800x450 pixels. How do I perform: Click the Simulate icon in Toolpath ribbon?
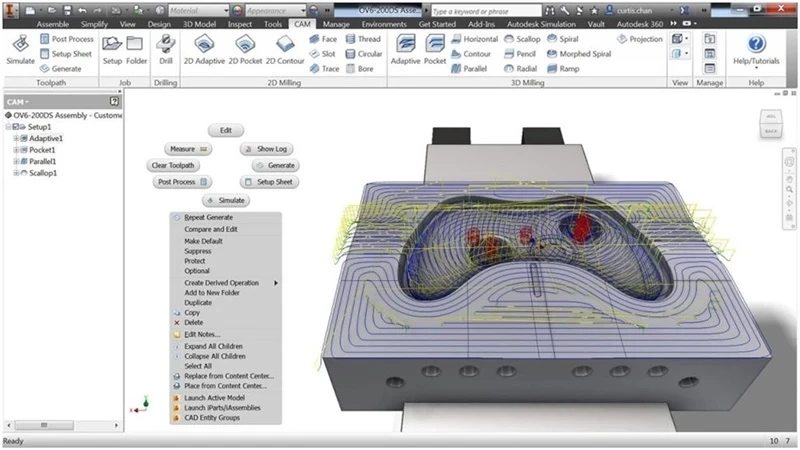coord(20,49)
